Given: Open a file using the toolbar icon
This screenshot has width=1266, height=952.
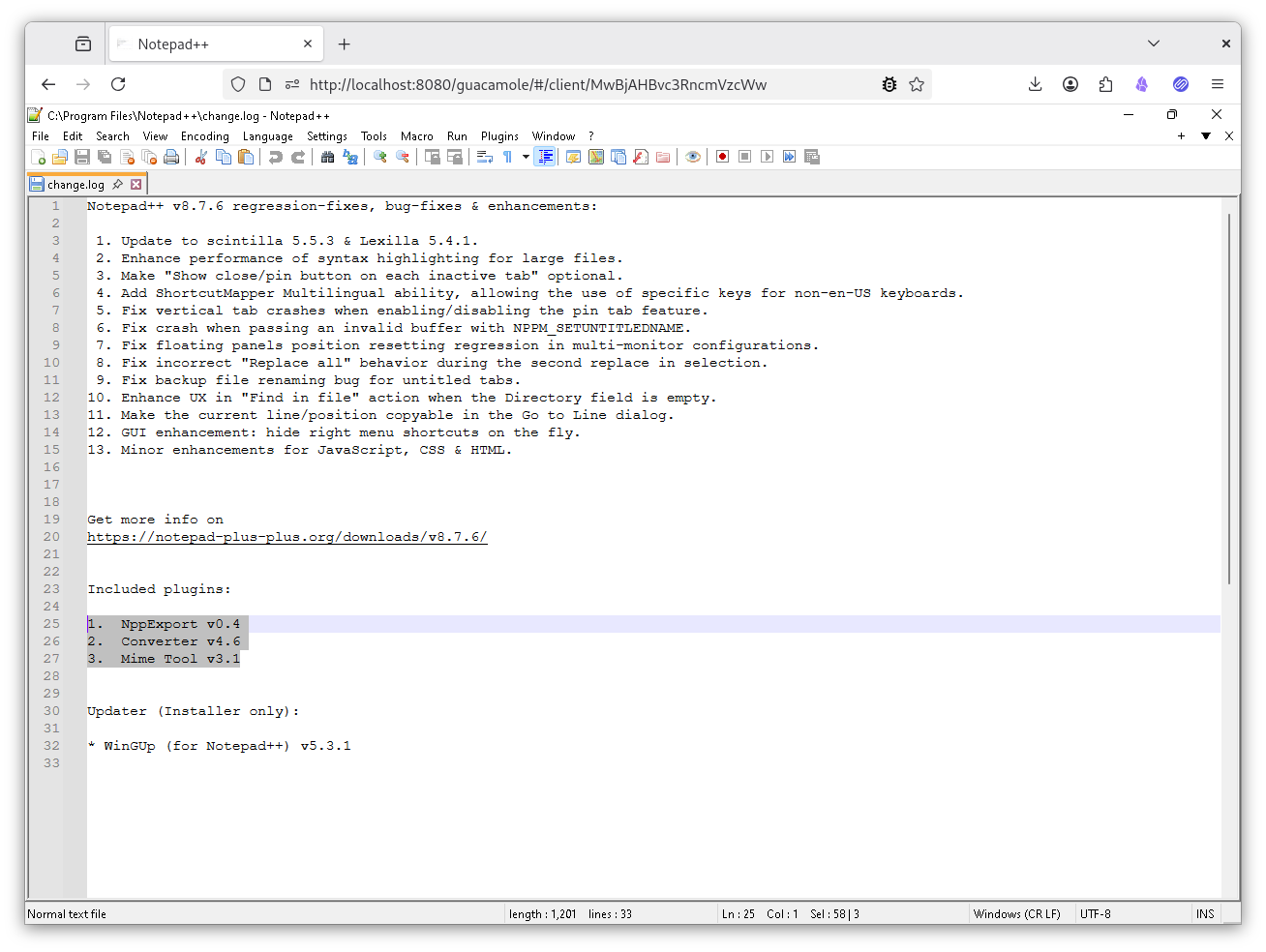Looking at the screenshot, I should 60,156.
